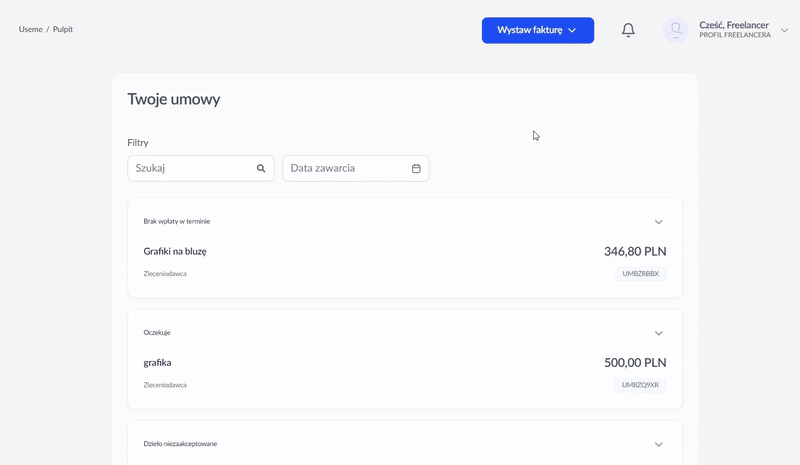Click the Dzieło niezaakceptowane status label
Image resolution: width=800 pixels, height=465 pixels.
(180, 444)
